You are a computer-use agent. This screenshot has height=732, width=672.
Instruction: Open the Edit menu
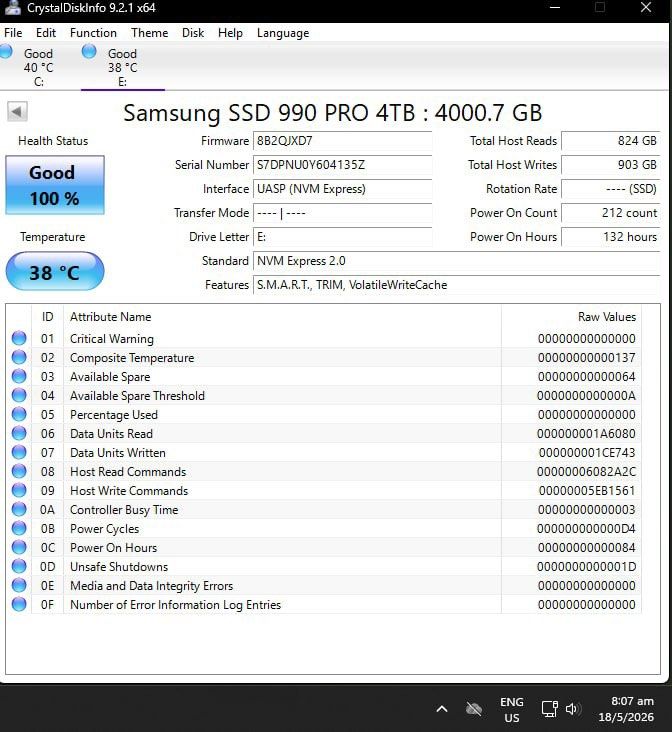46,33
